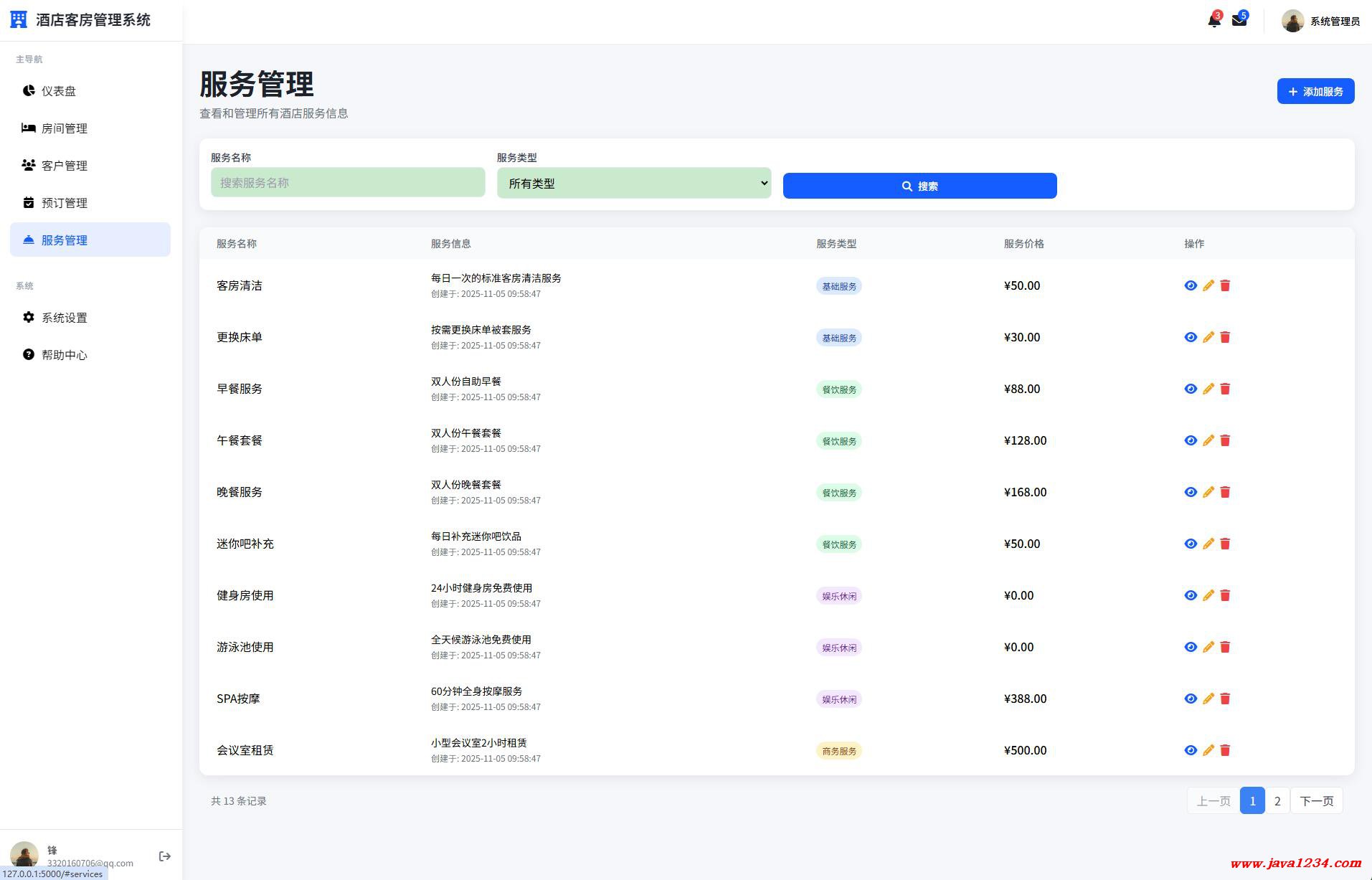The height and width of the screenshot is (880, 1372).
Task: Open the notification bell icon
Action: [1213, 21]
